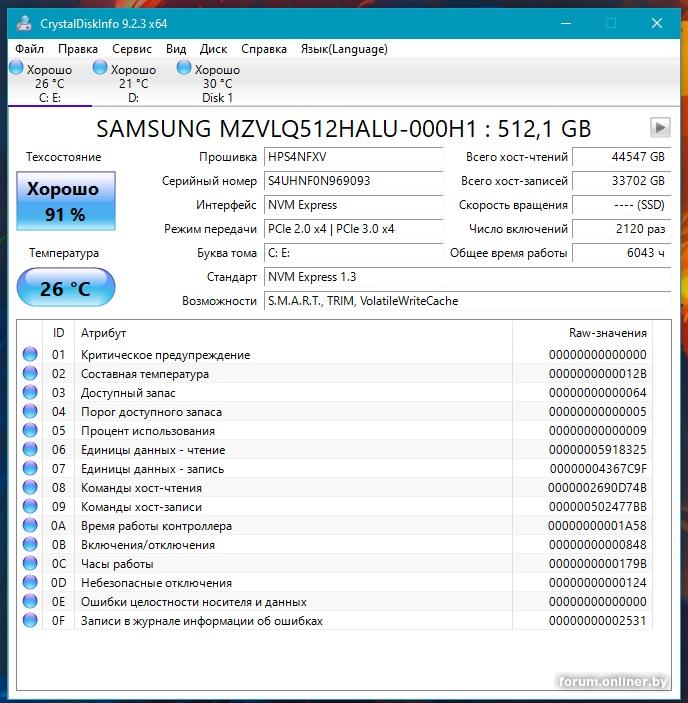Select the D: disk tab
This screenshot has width=688, height=703.
[x=134, y=83]
